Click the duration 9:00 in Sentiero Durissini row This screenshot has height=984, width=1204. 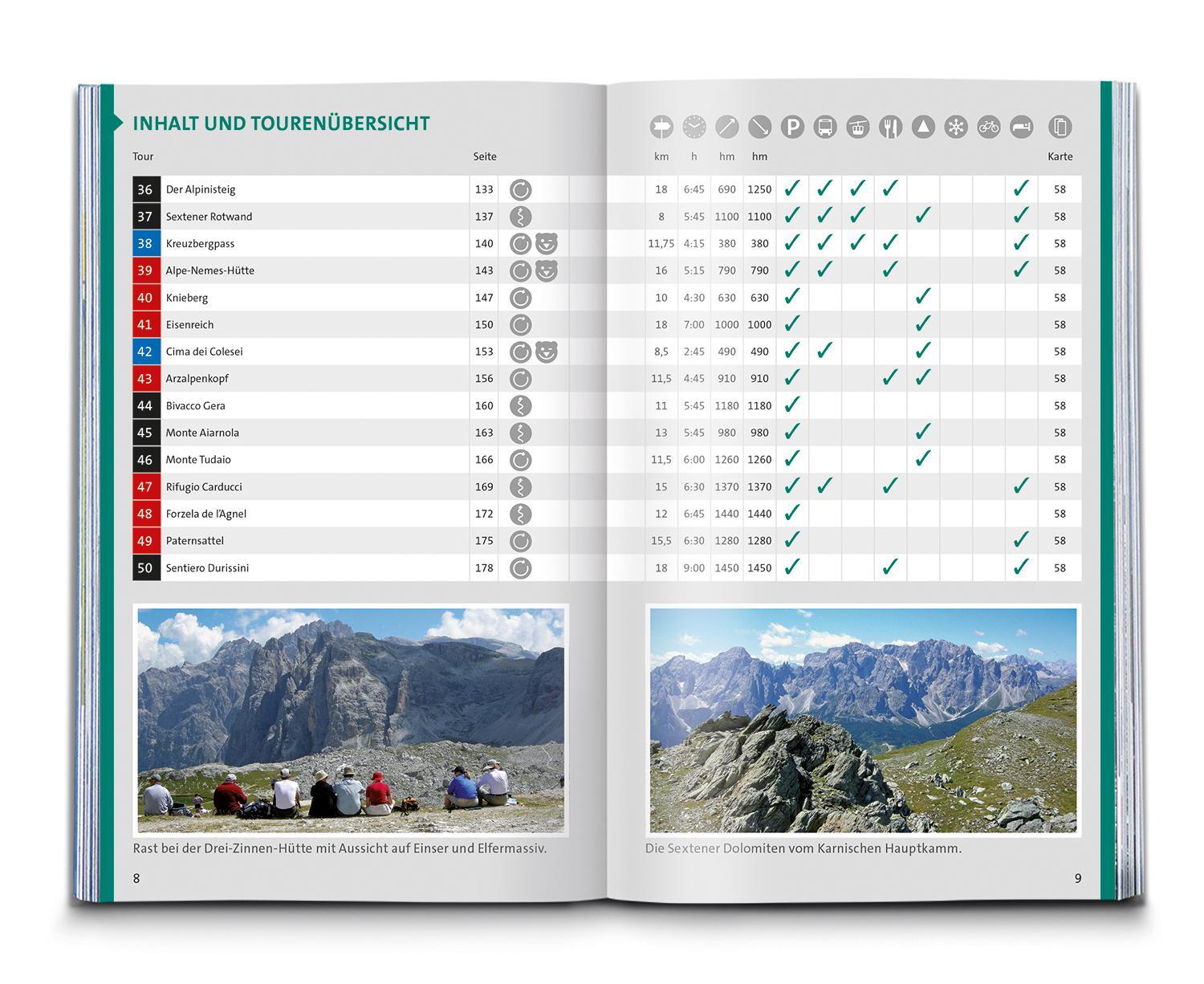[x=694, y=567]
